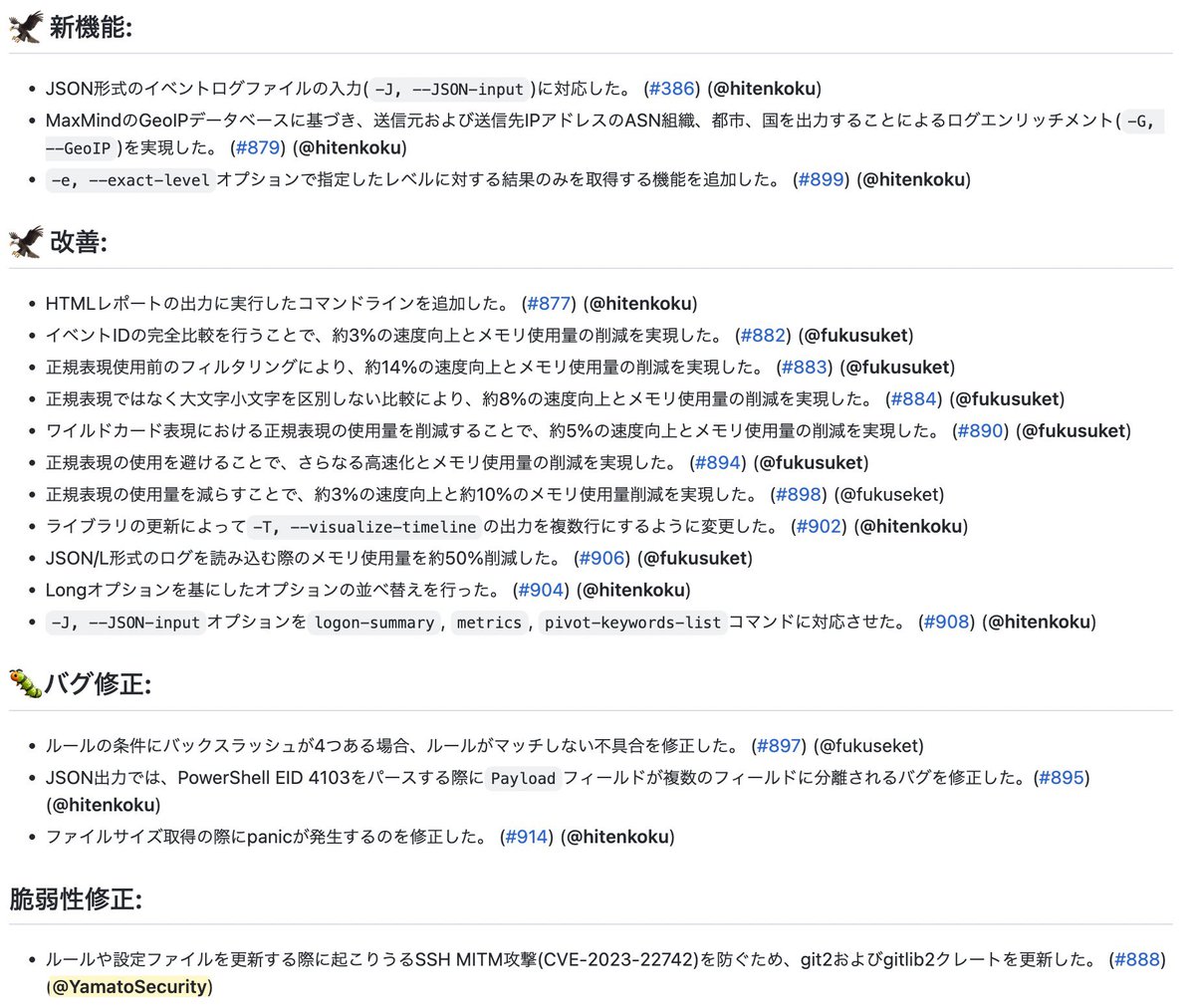Viewport: 1195px width, 1008px height.
Task: Open issue link #883
Action: pos(806,368)
